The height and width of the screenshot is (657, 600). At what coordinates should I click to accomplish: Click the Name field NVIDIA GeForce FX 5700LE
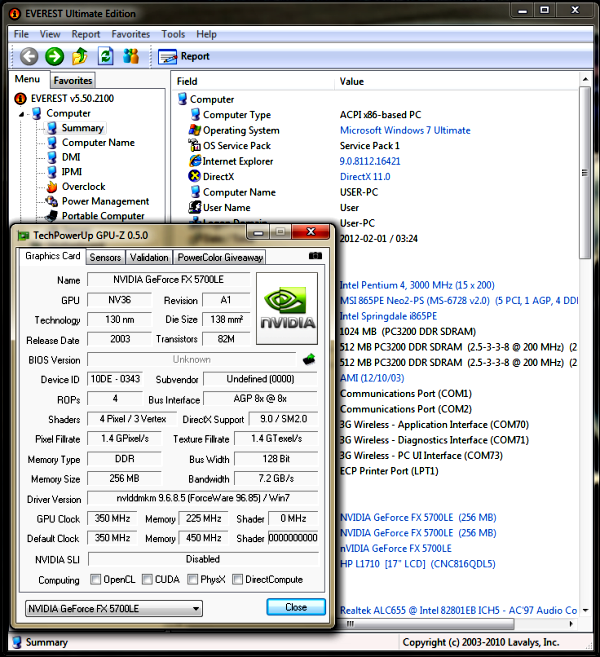tap(168, 279)
